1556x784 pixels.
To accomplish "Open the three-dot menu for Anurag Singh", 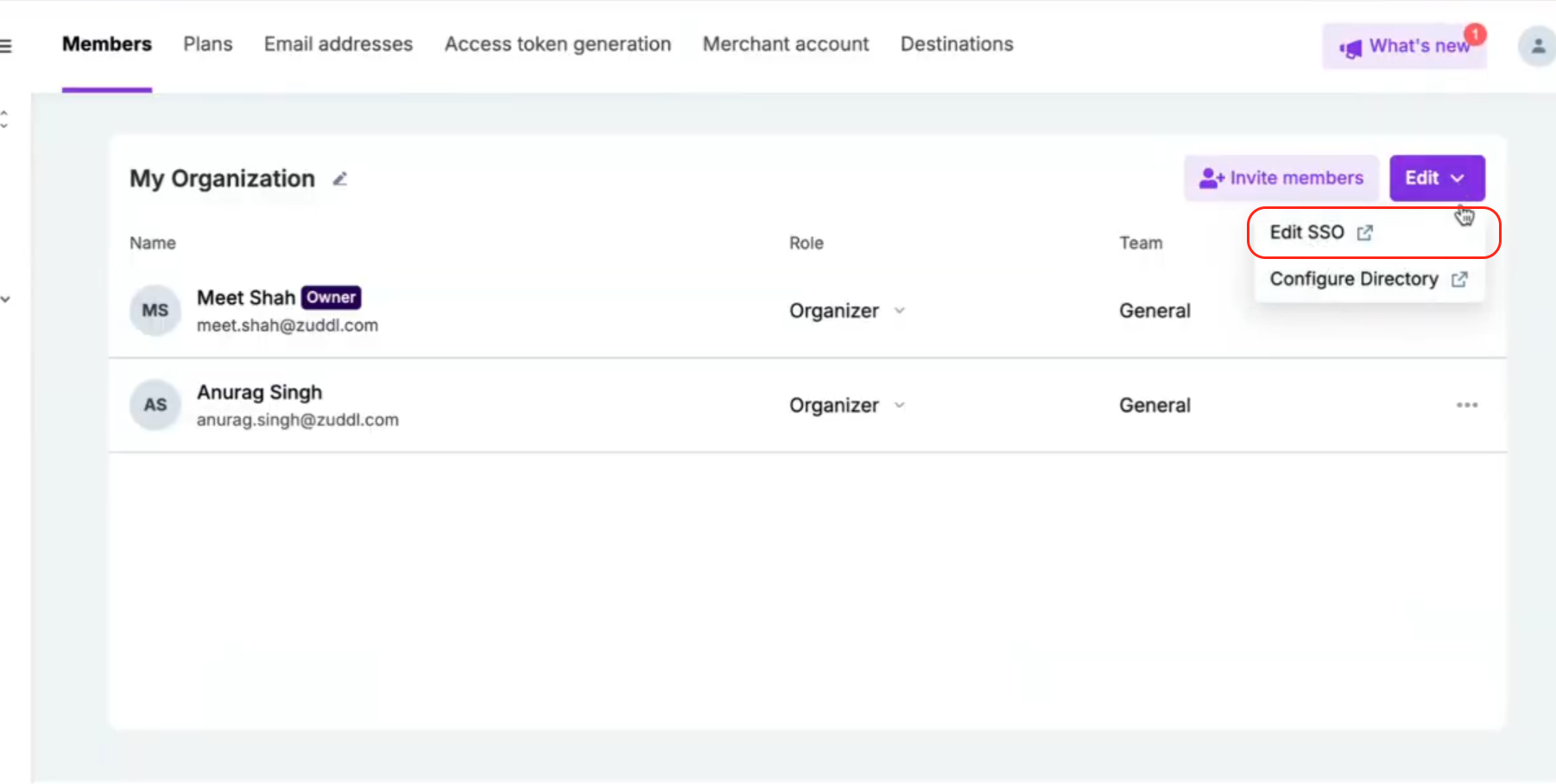I will coord(1466,405).
